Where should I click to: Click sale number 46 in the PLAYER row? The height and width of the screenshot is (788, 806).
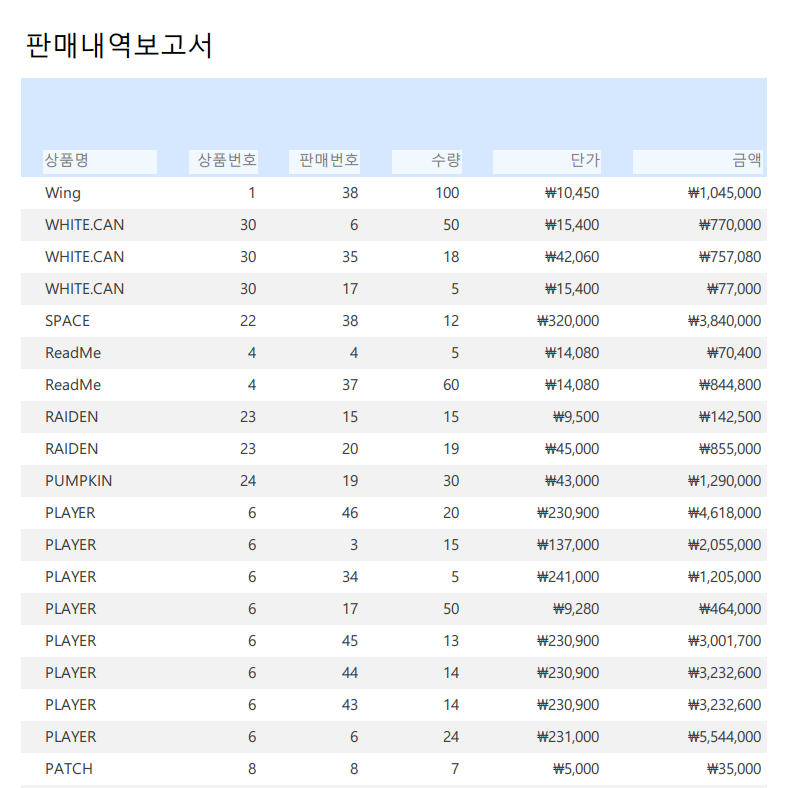350,513
